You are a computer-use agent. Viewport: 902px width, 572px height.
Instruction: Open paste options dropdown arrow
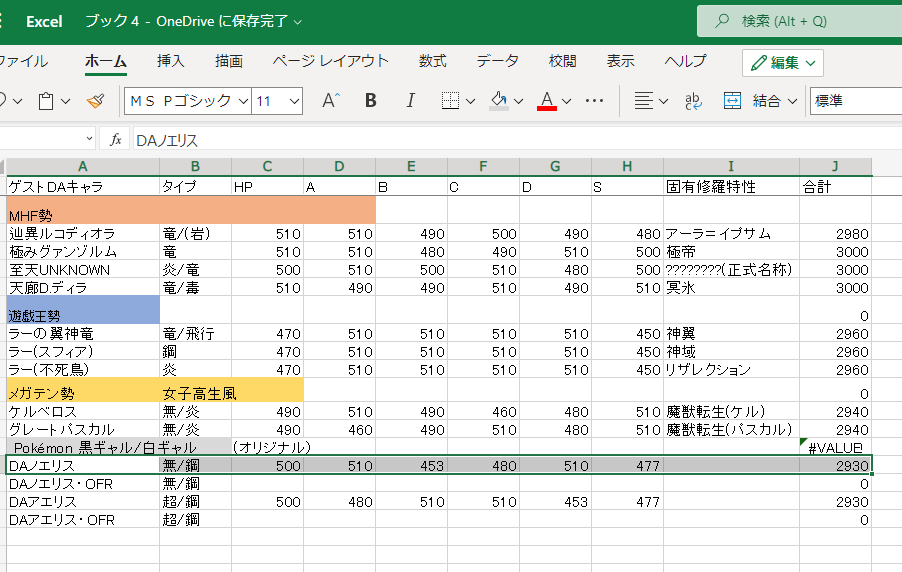[x=66, y=101]
